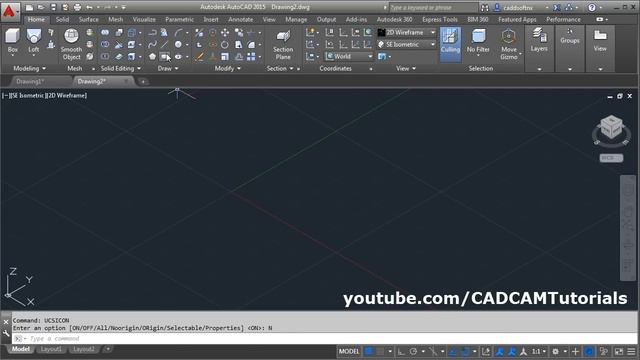Open the AutoCAD application menu

[9, 11]
